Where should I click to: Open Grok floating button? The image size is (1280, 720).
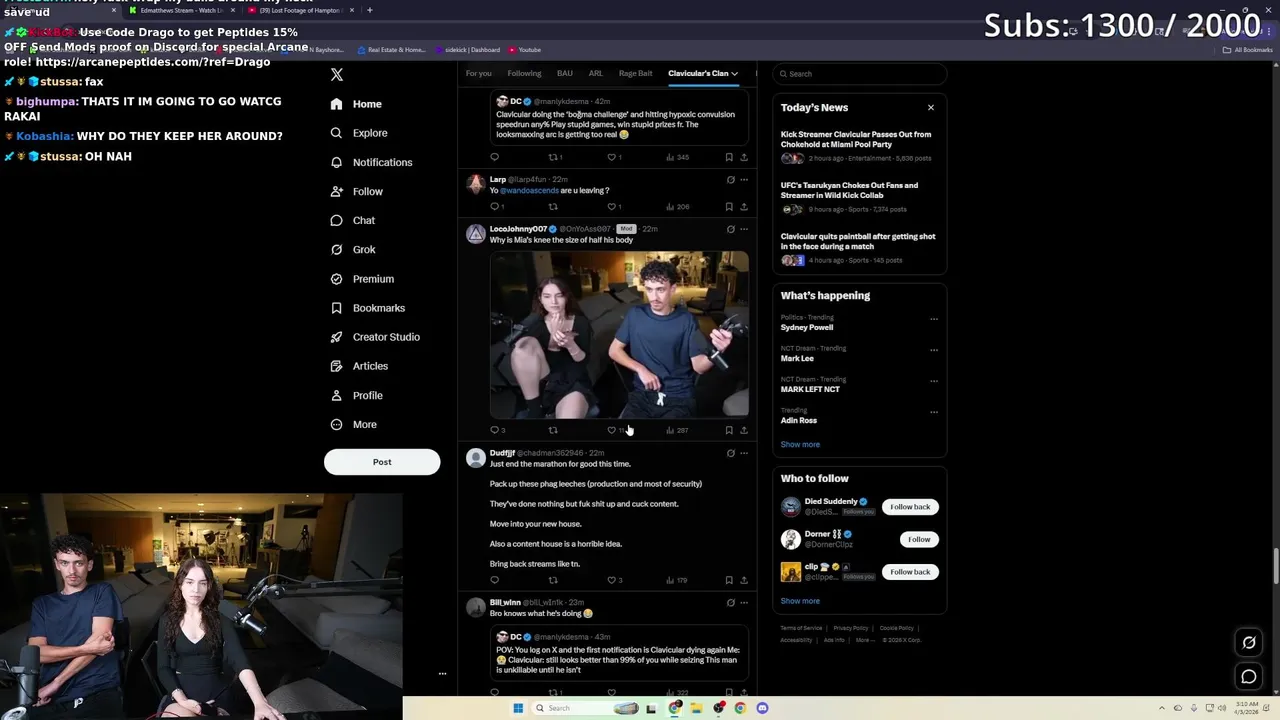(1249, 643)
